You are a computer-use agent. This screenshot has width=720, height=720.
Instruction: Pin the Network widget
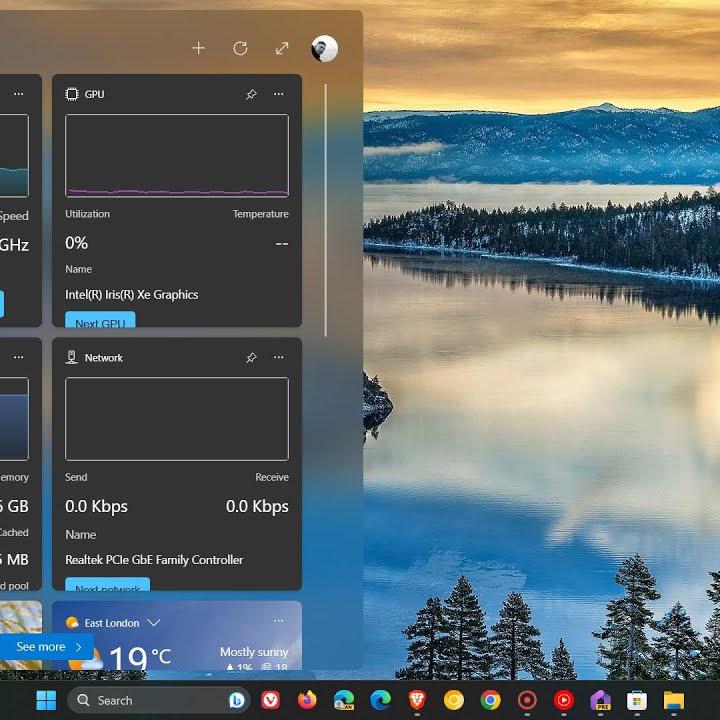click(251, 357)
